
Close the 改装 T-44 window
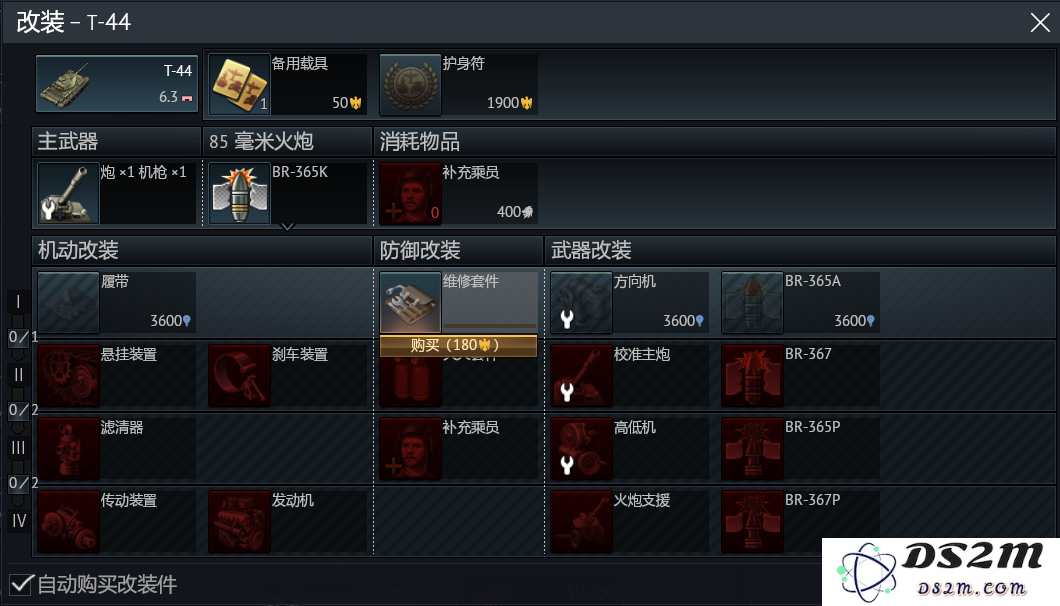pos(1040,22)
